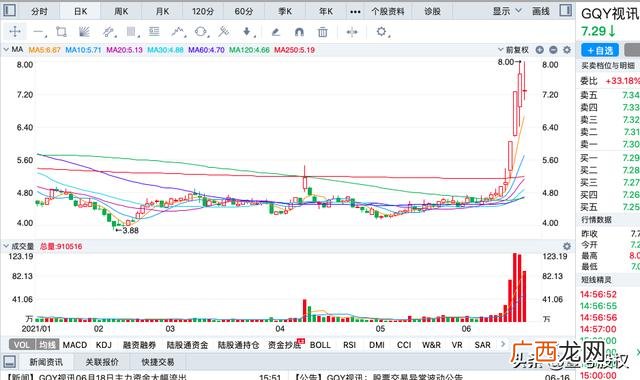This screenshot has height=380, width=640.
Task: Select the SAR indicator
Action: click(482, 345)
